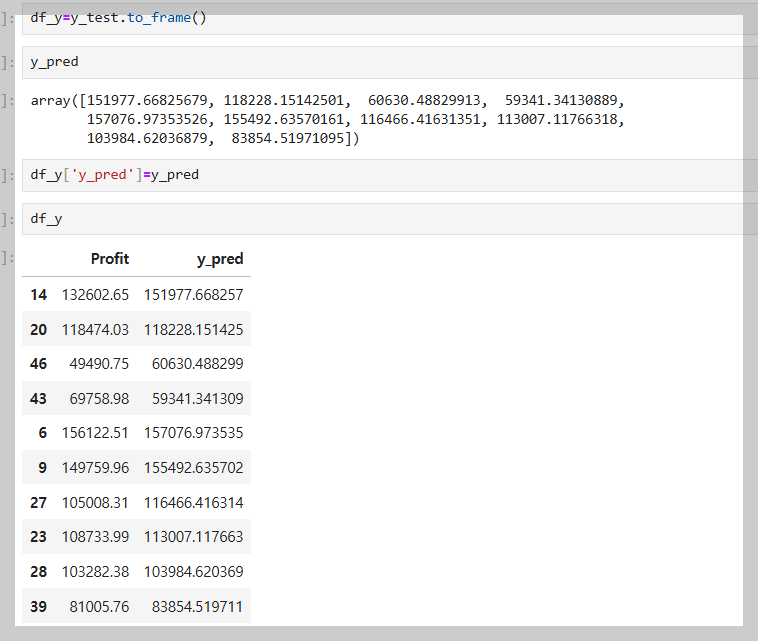This screenshot has width=758, height=641.
Task: Click Profit value 118474.03
Action: pos(95,330)
